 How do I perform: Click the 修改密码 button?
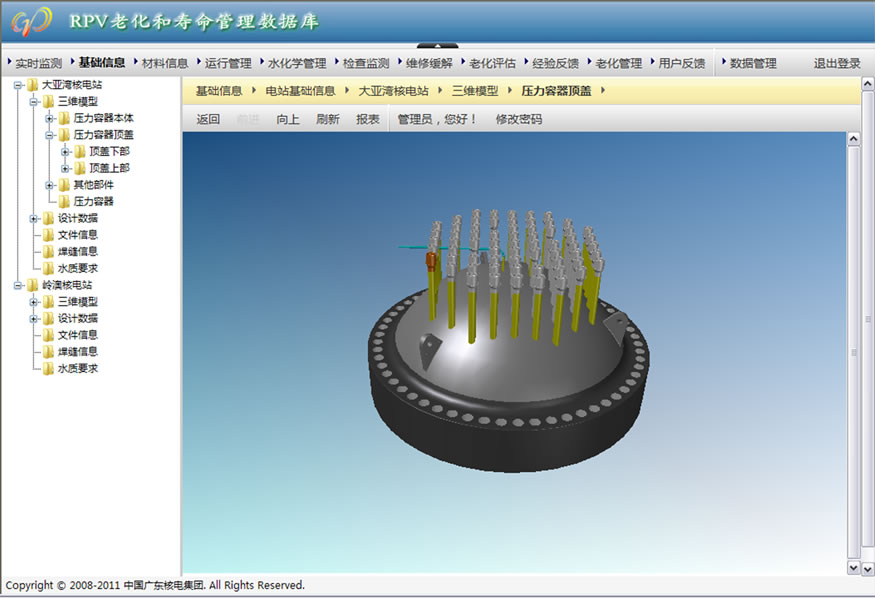(519, 119)
